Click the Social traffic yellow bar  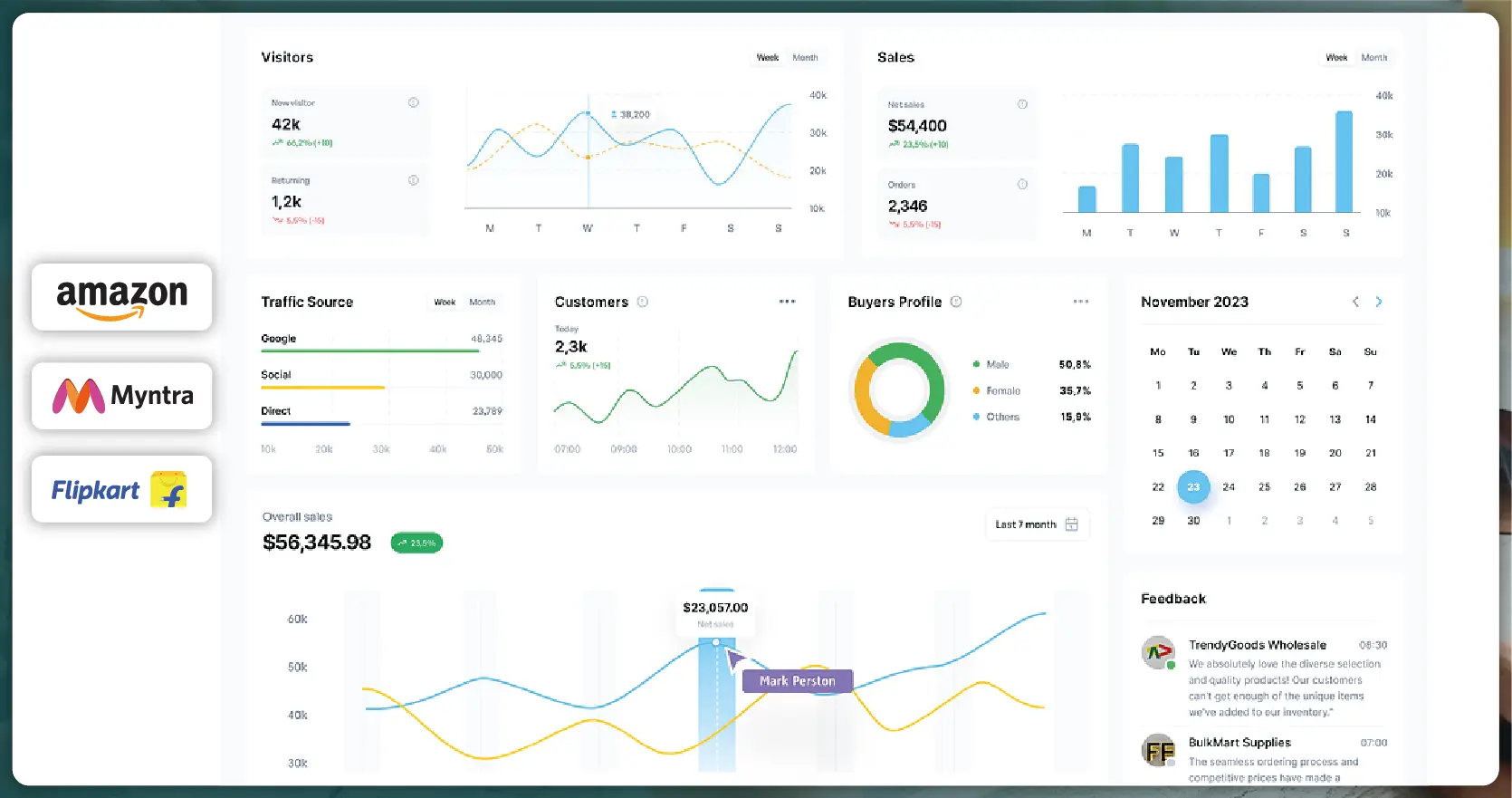coord(323,387)
